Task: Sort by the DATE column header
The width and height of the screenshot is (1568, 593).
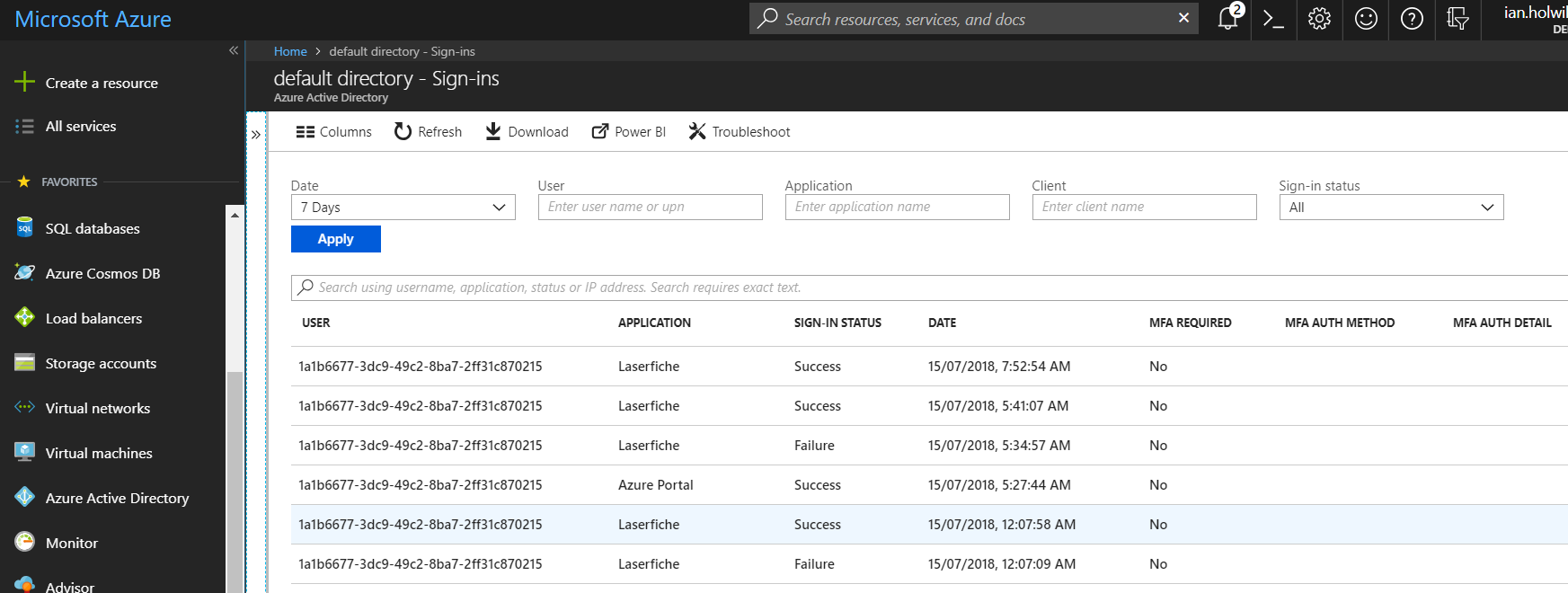Action: point(942,323)
